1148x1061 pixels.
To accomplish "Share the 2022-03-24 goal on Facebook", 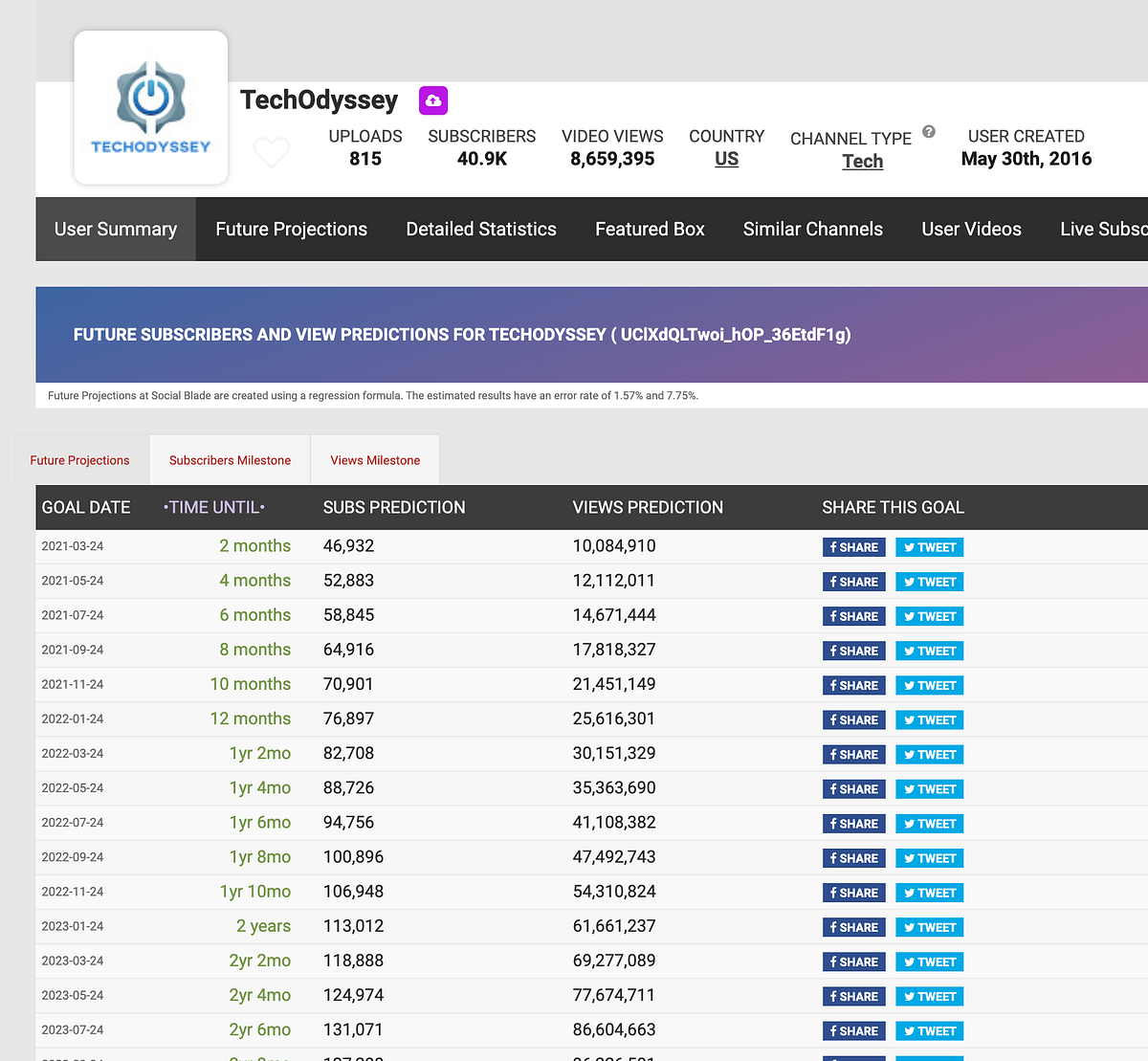I will point(854,754).
